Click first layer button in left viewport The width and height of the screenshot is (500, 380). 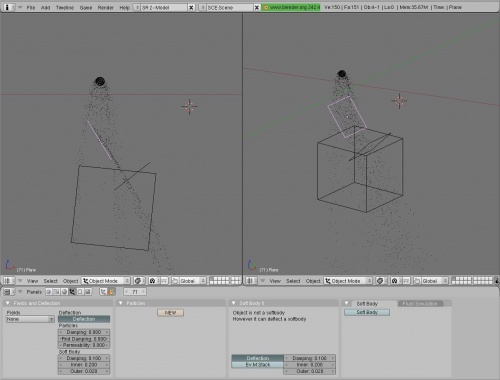[212, 279]
